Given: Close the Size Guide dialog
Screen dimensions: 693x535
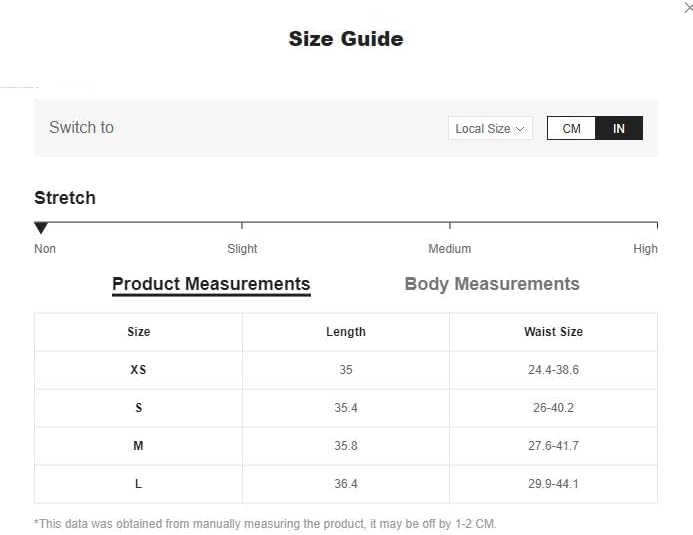Looking at the screenshot, I should coord(687,7).
